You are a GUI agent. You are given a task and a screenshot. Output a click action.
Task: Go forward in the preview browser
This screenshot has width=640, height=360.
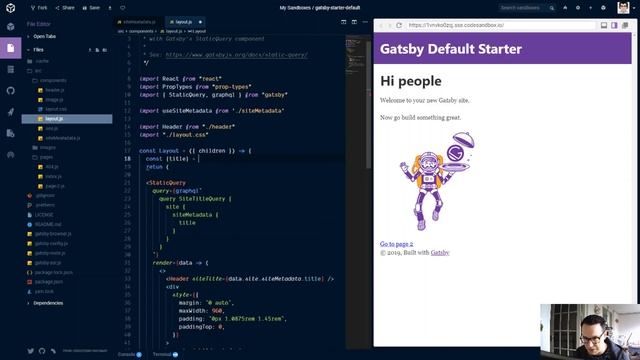(x=389, y=25)
